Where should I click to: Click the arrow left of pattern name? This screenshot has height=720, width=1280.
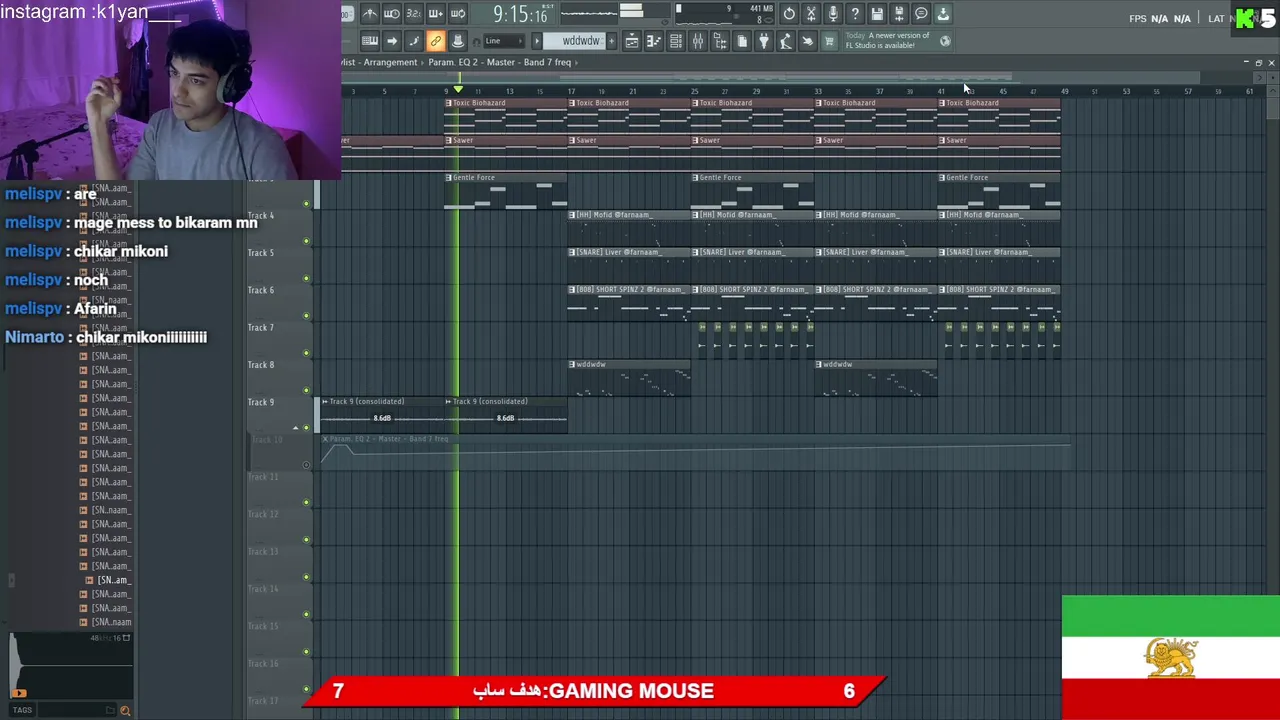[x=537, y=41]
